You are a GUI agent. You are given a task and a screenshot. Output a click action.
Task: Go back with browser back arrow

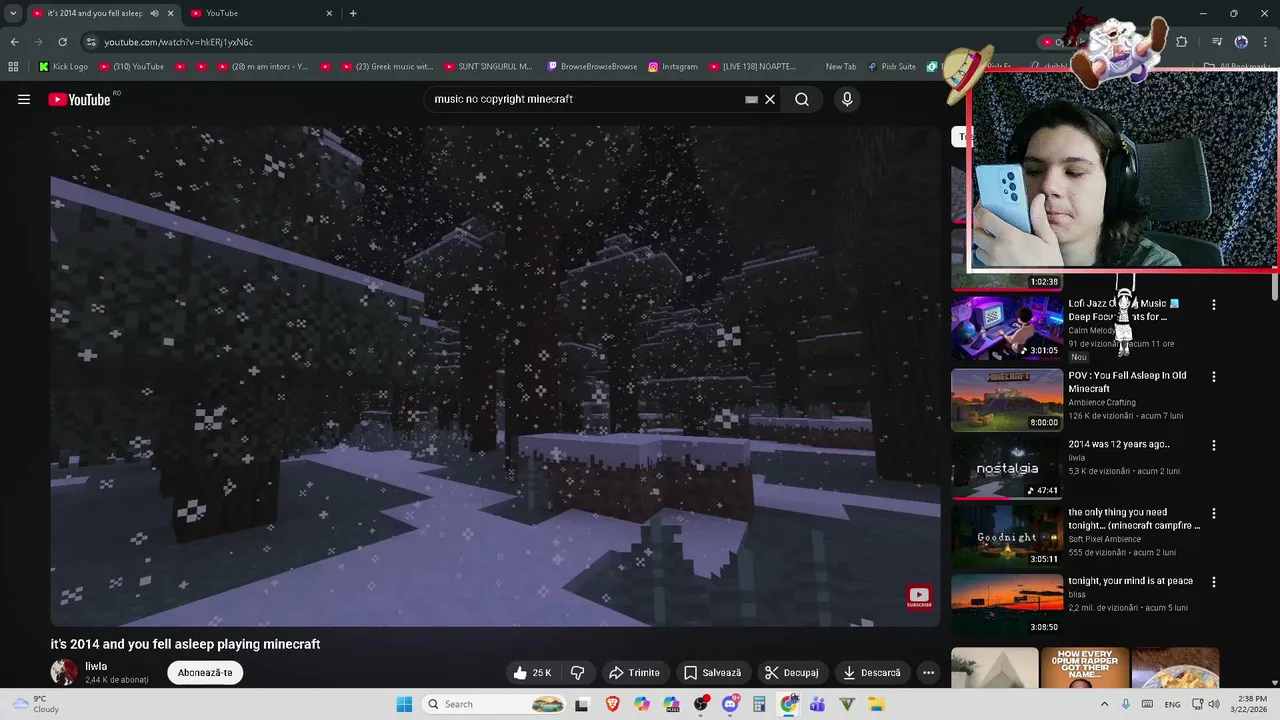(x=14, y=42)
